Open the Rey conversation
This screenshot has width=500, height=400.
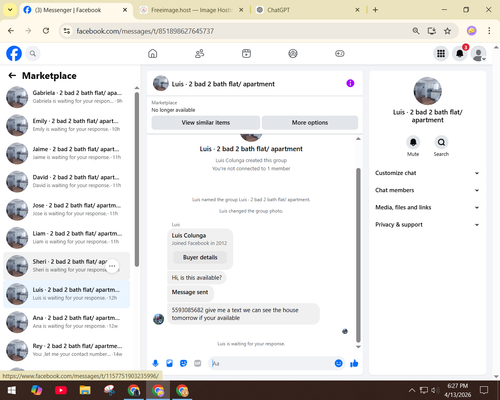(x=67, y=350)
